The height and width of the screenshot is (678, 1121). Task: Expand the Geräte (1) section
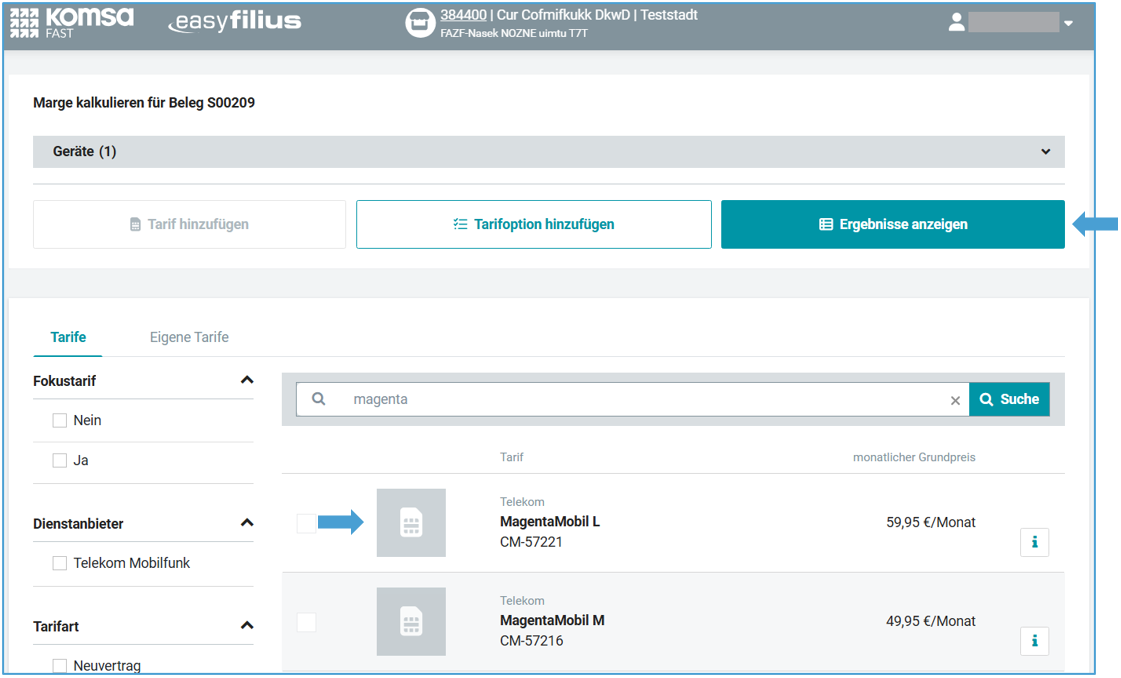[x=1045, y=152]
